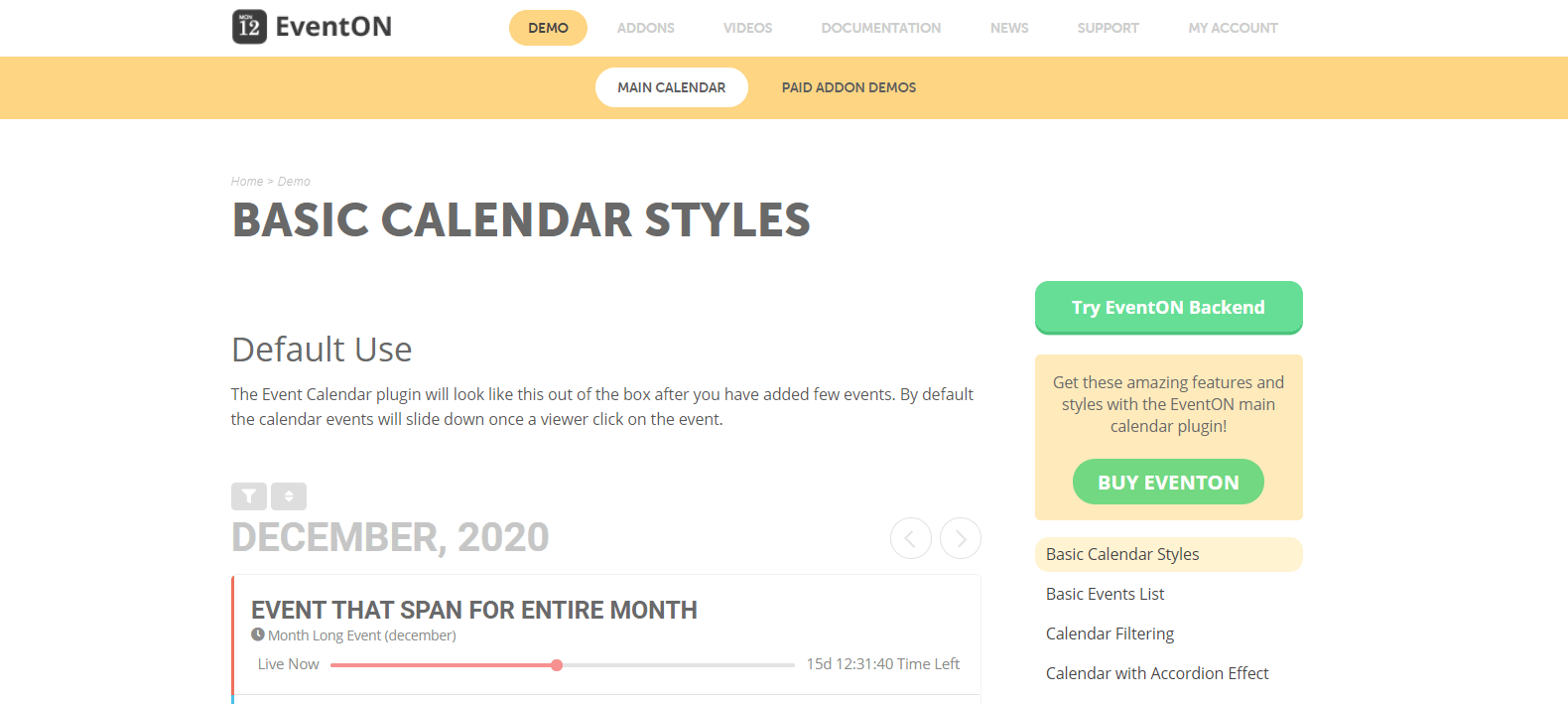
Task: Select Calendar with Accordion Effect link
Action: tap(1157, 672)
